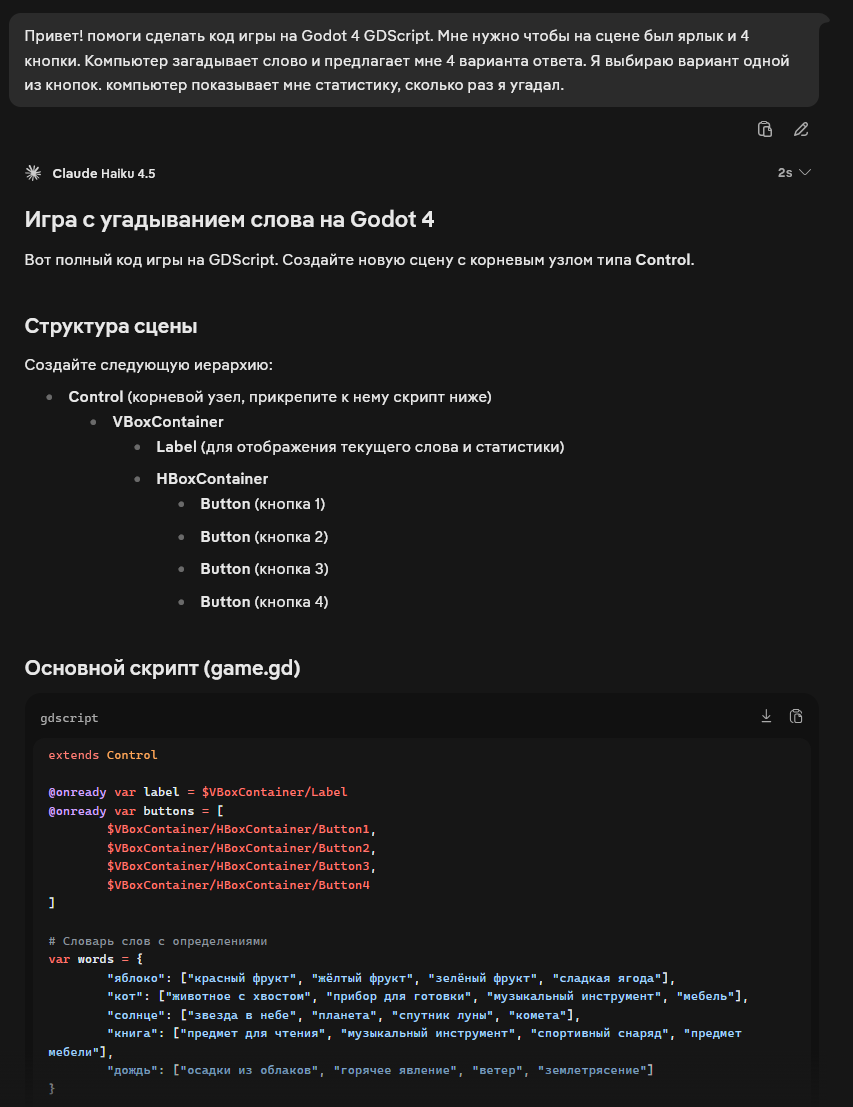The height and width of the screenshot is (1107, 853).
Task: Select the Button (кнопка 4) list item
Action: point(264,602)
